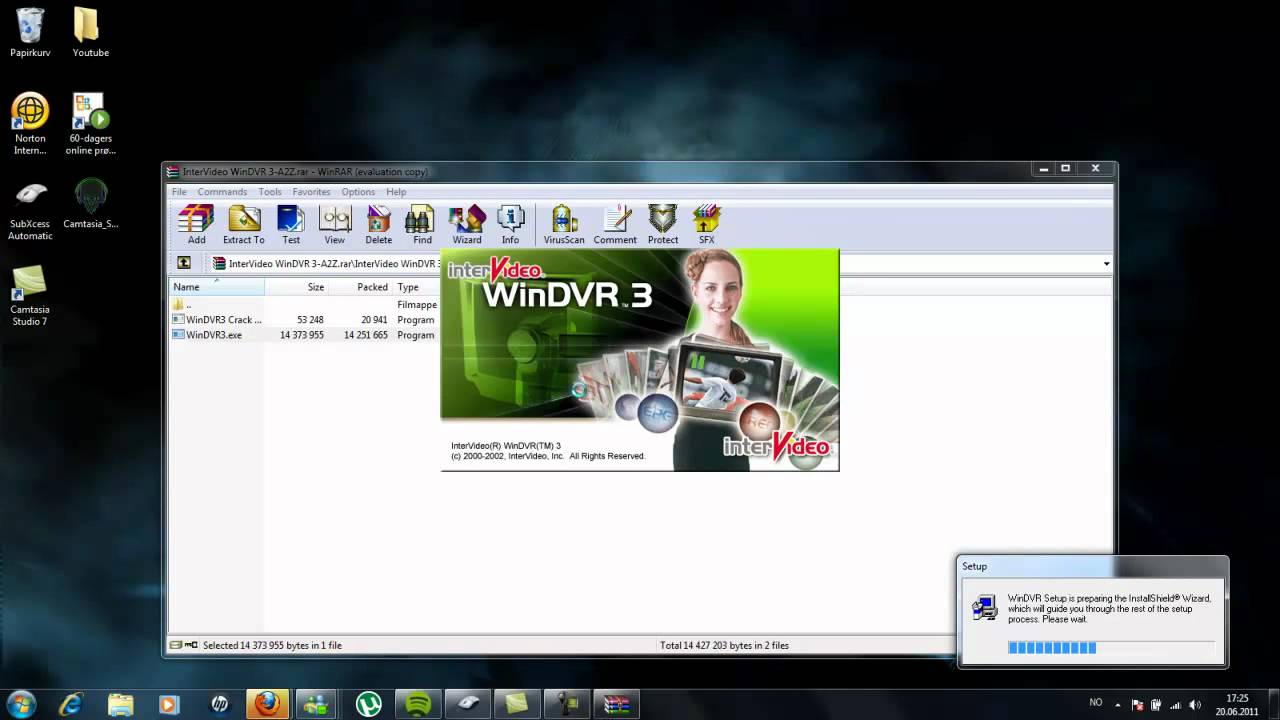Open Windows Explorer from the taskbar
The height and width of the screenshot is (720, 1280).
point(120,705)
